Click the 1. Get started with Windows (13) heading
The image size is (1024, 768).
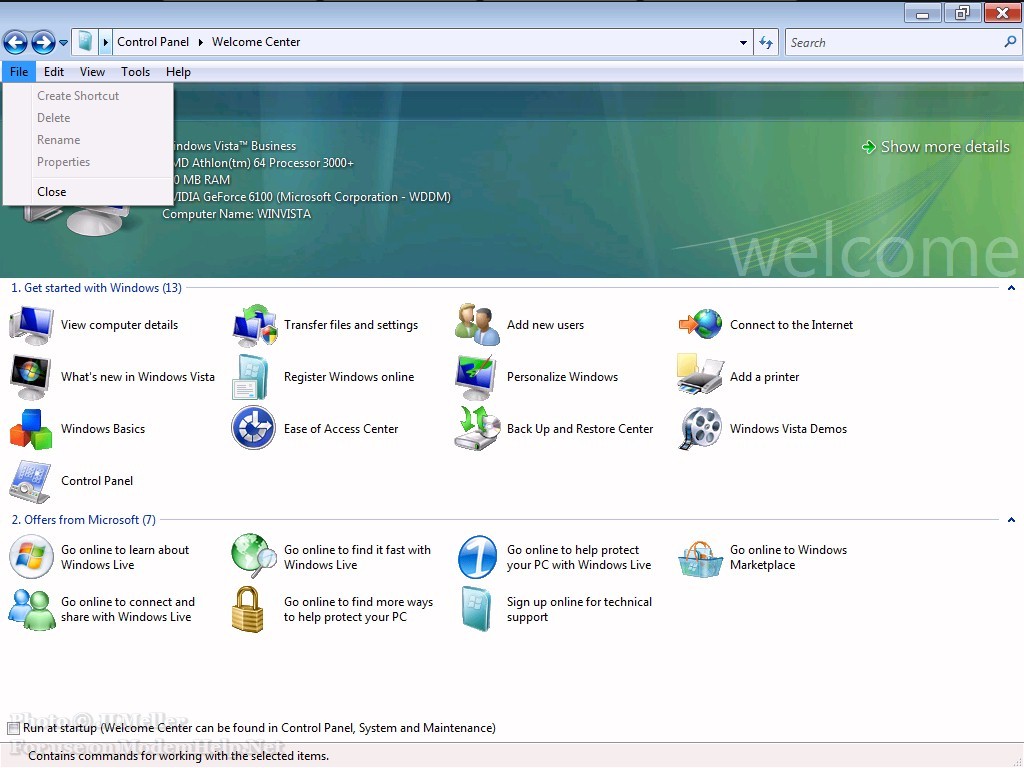(97, 288)
